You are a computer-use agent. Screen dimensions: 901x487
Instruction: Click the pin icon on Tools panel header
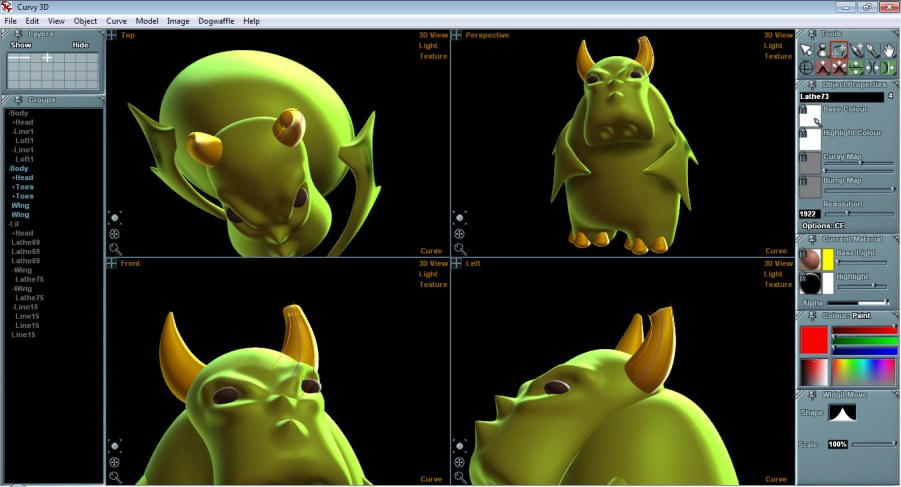[x=812, y=34]
